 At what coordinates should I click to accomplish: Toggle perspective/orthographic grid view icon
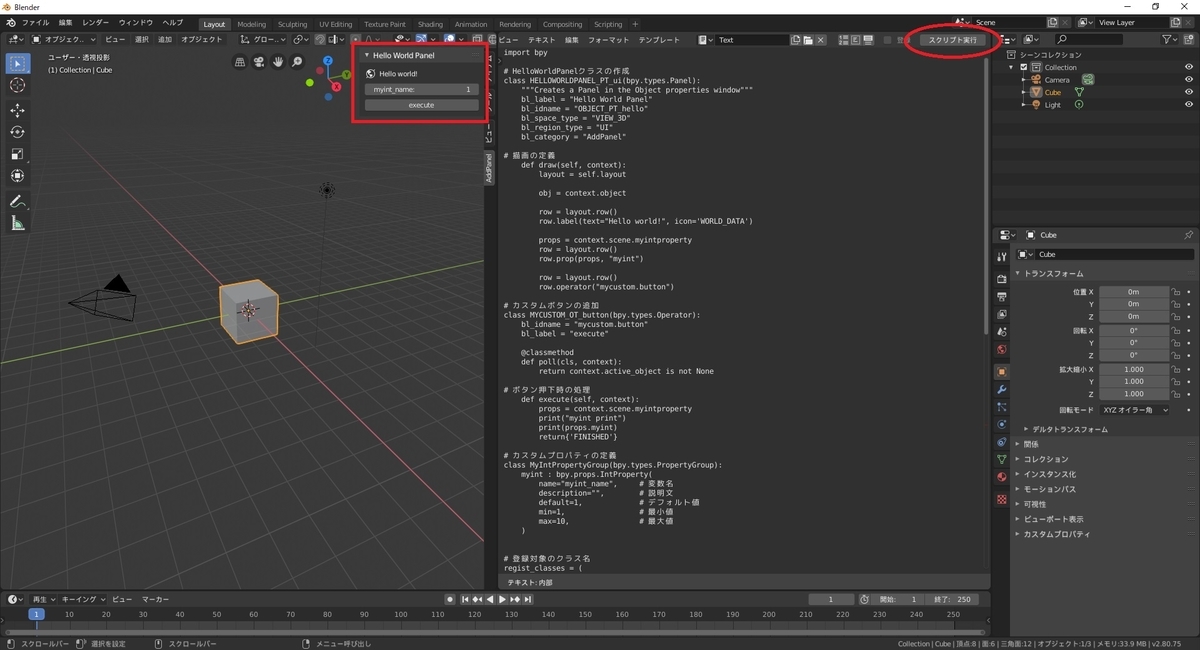click(x=240, y=62)
